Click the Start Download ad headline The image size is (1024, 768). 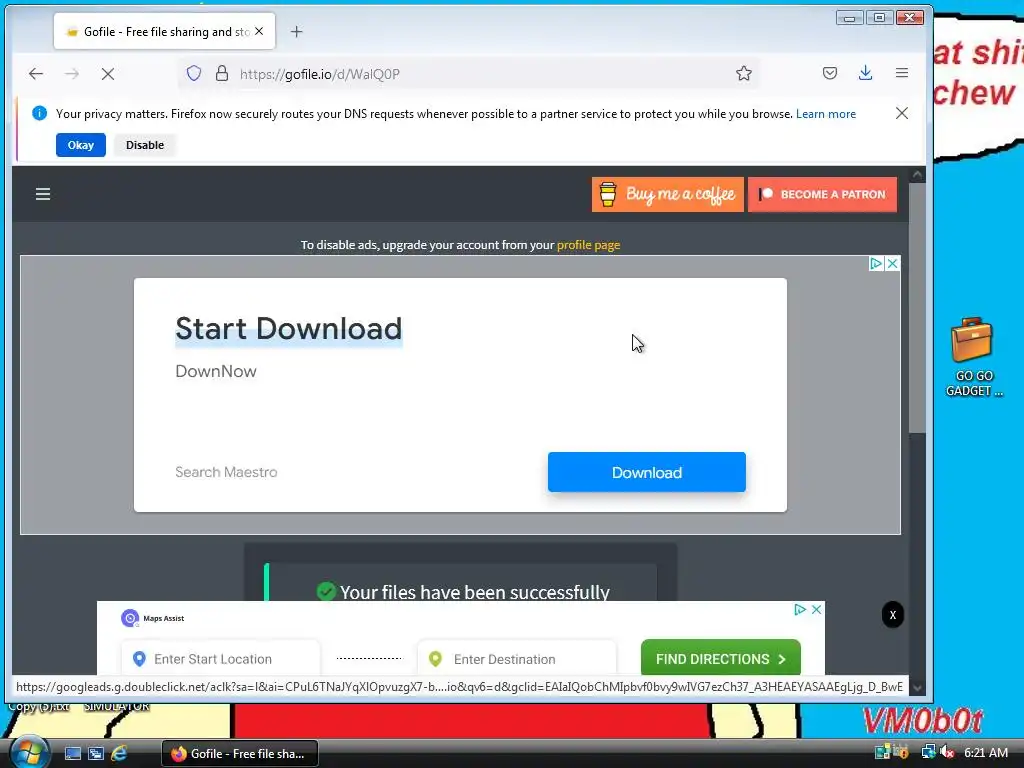click(x=289, y=328)
